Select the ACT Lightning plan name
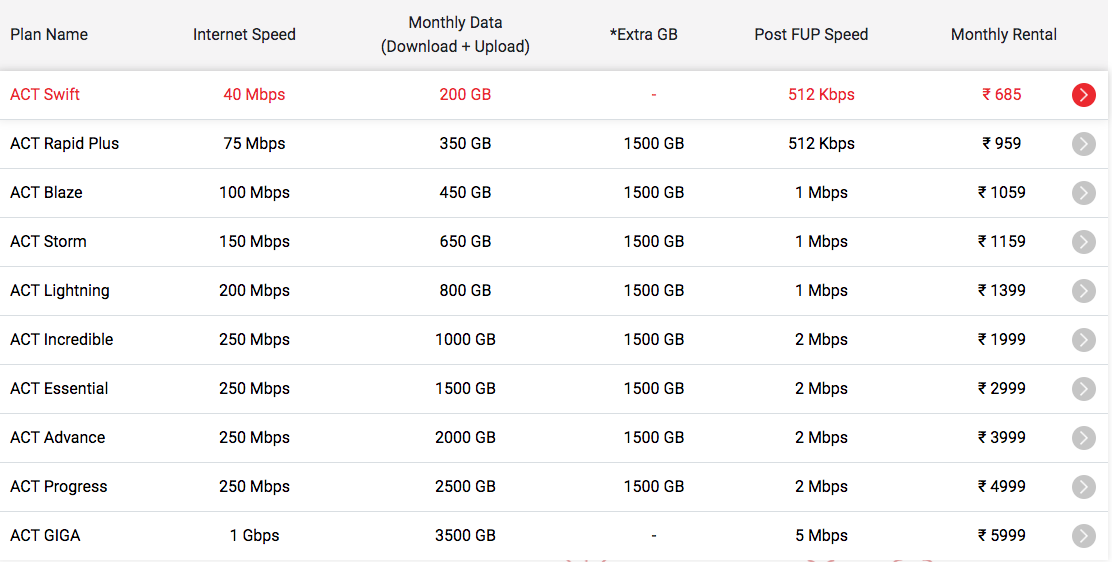 60,290
